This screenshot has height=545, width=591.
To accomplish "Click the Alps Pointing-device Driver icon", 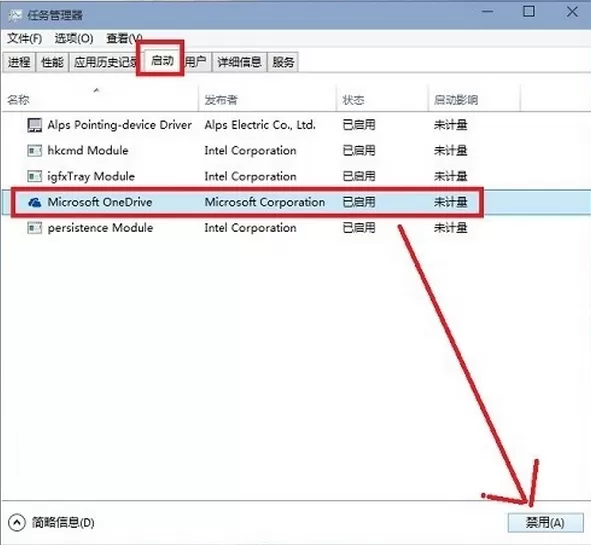I will (35, 125).
